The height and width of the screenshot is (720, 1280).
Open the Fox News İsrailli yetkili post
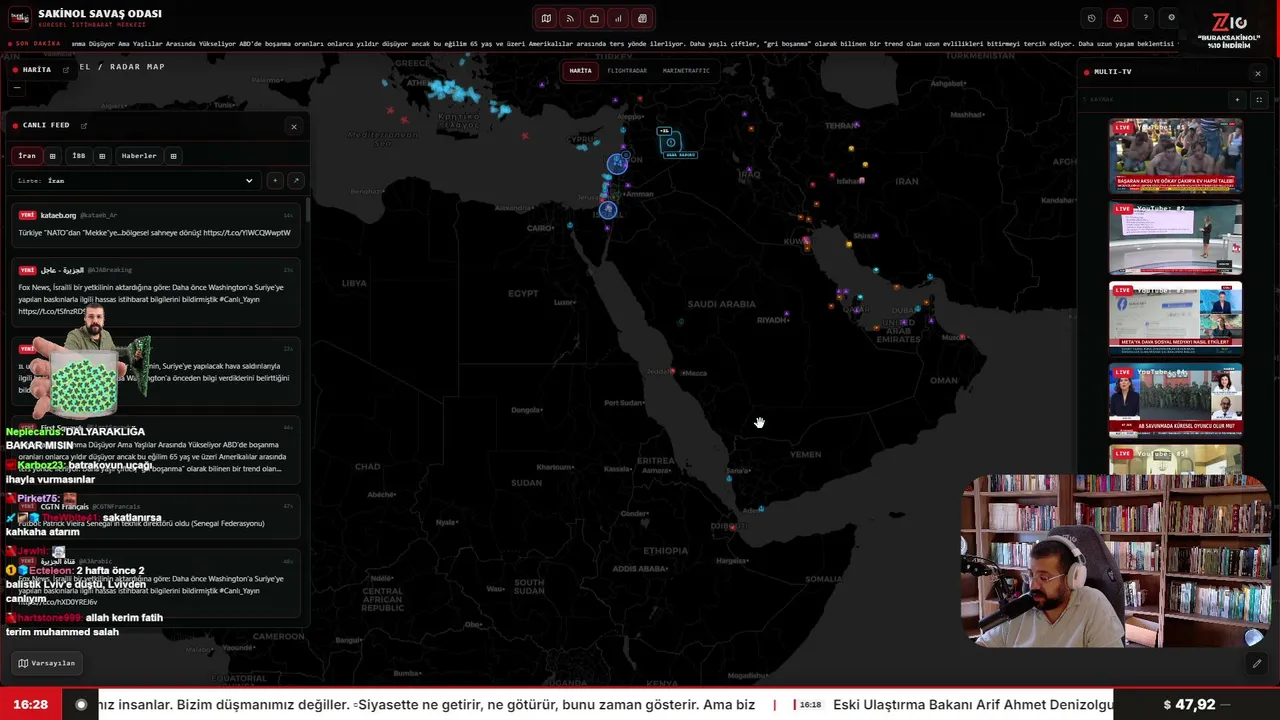[155, 292]
